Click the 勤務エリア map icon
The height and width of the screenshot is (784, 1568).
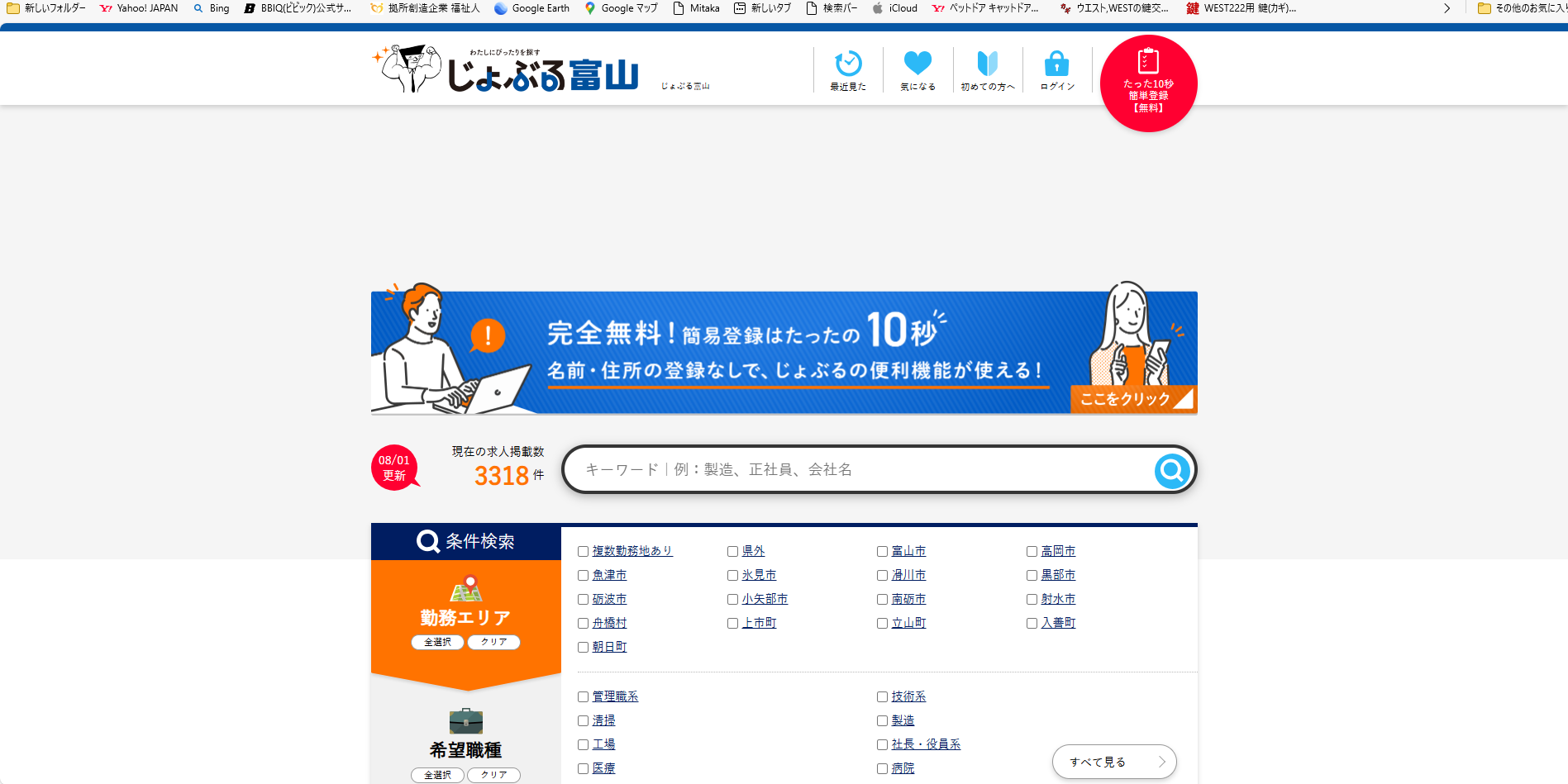point(466,589)
